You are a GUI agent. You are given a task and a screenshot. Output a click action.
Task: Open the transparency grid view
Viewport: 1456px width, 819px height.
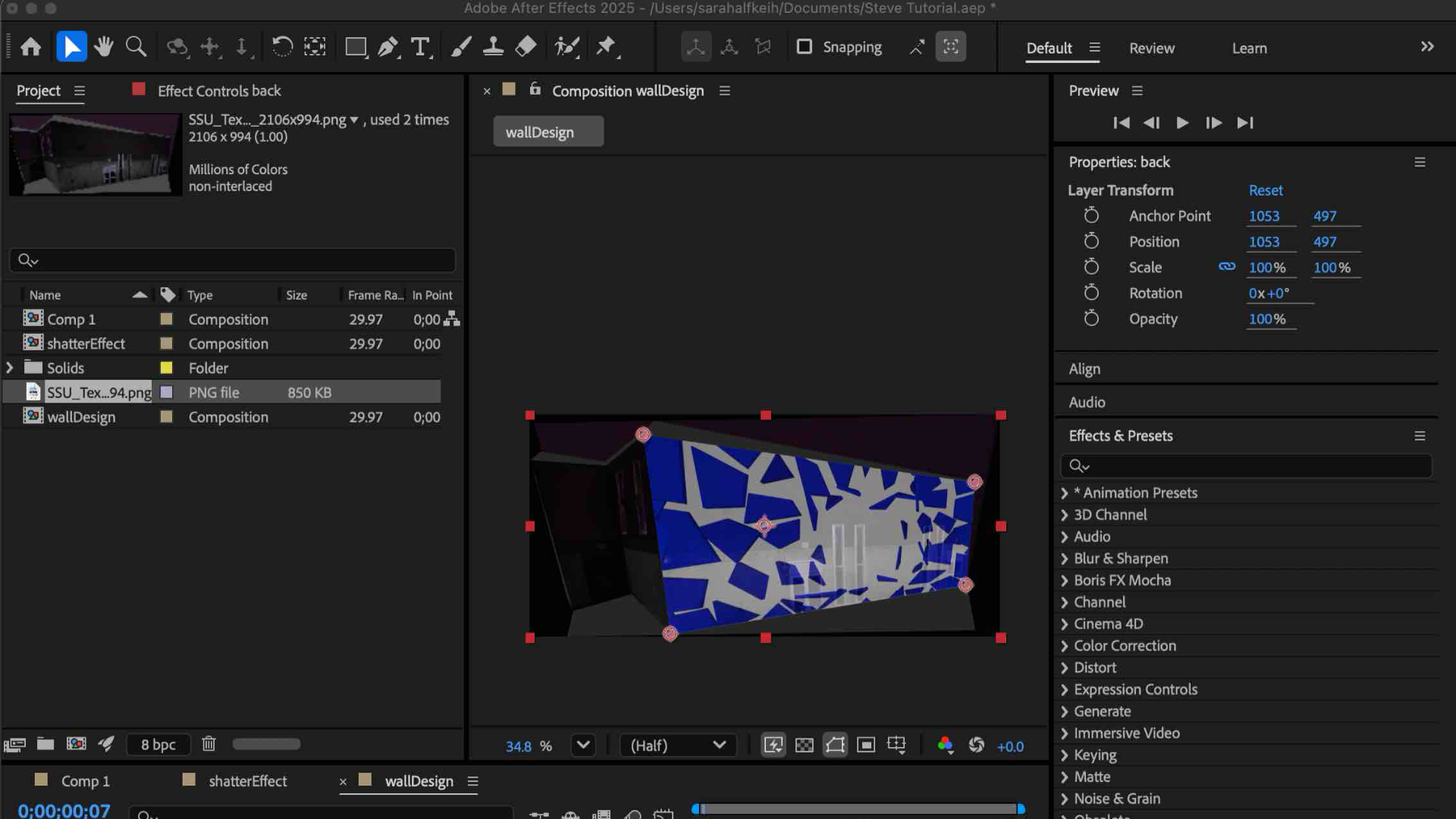pyautogui.click(x=803, y=745)
